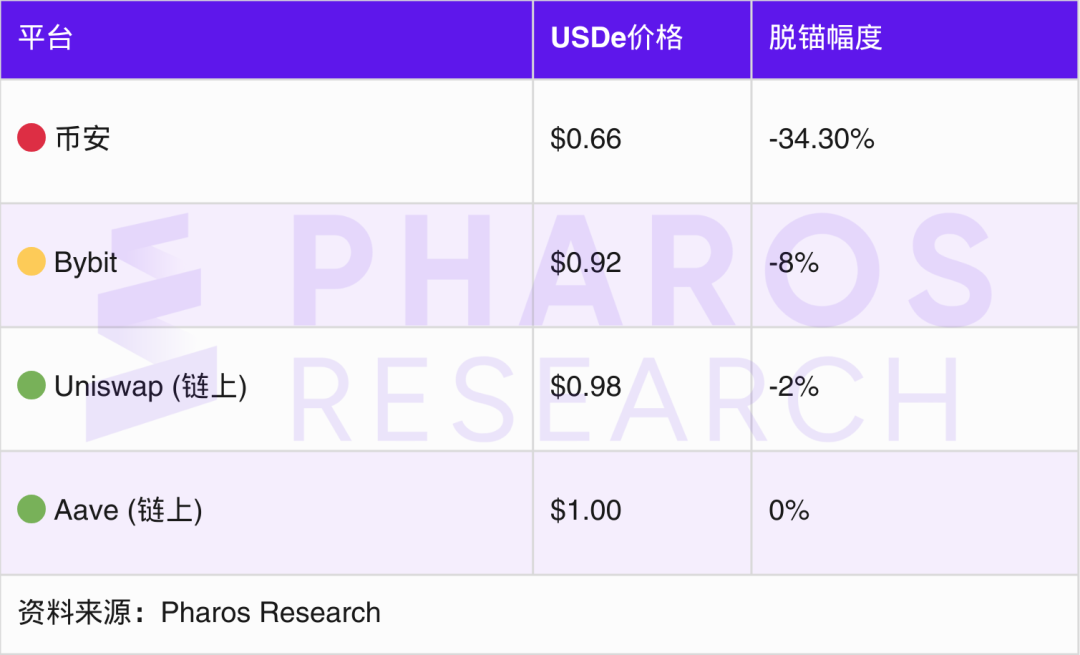Click the -2% depeg value
Viewport: 1080px width, 655px height.
coord(794,386)
